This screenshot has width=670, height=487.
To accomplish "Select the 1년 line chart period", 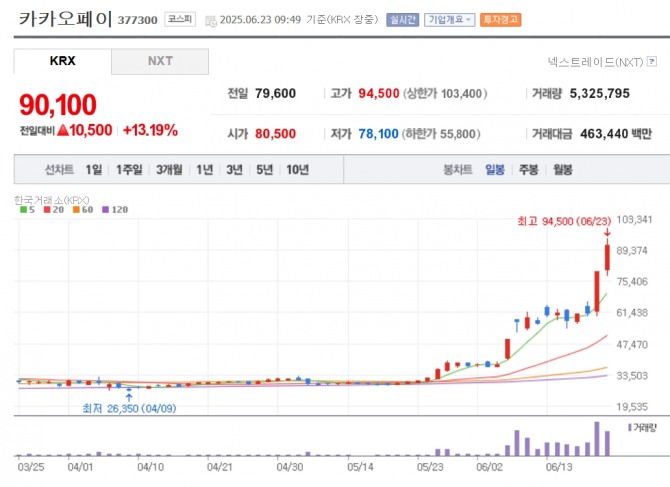I will (204, 170).
